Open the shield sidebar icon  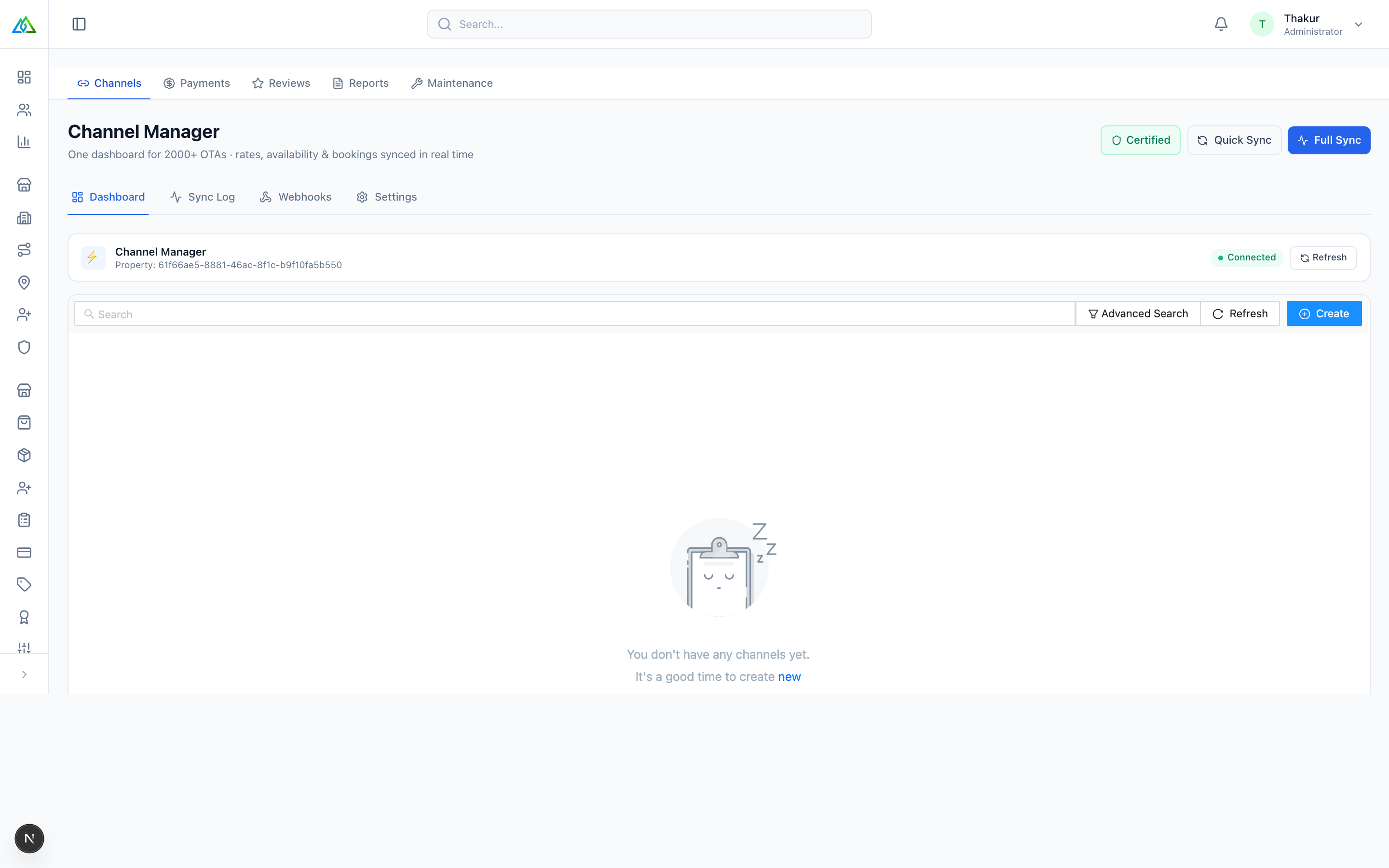click(x=24, y=347)
